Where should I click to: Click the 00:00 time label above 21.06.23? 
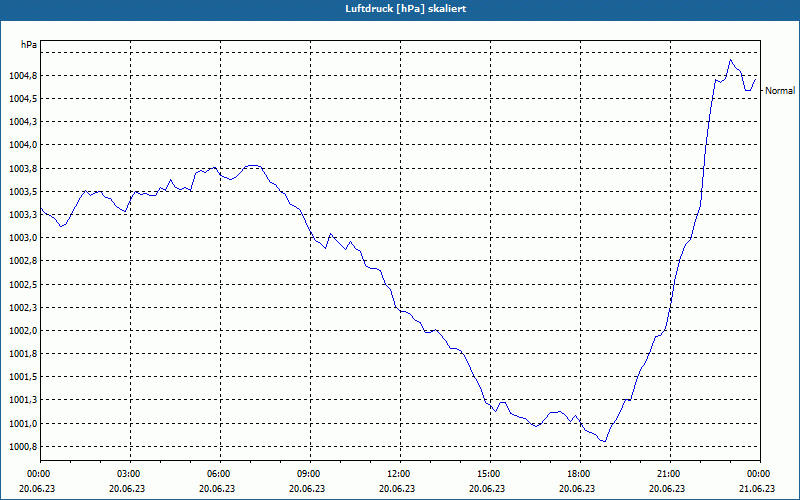(x=758, y=474)
